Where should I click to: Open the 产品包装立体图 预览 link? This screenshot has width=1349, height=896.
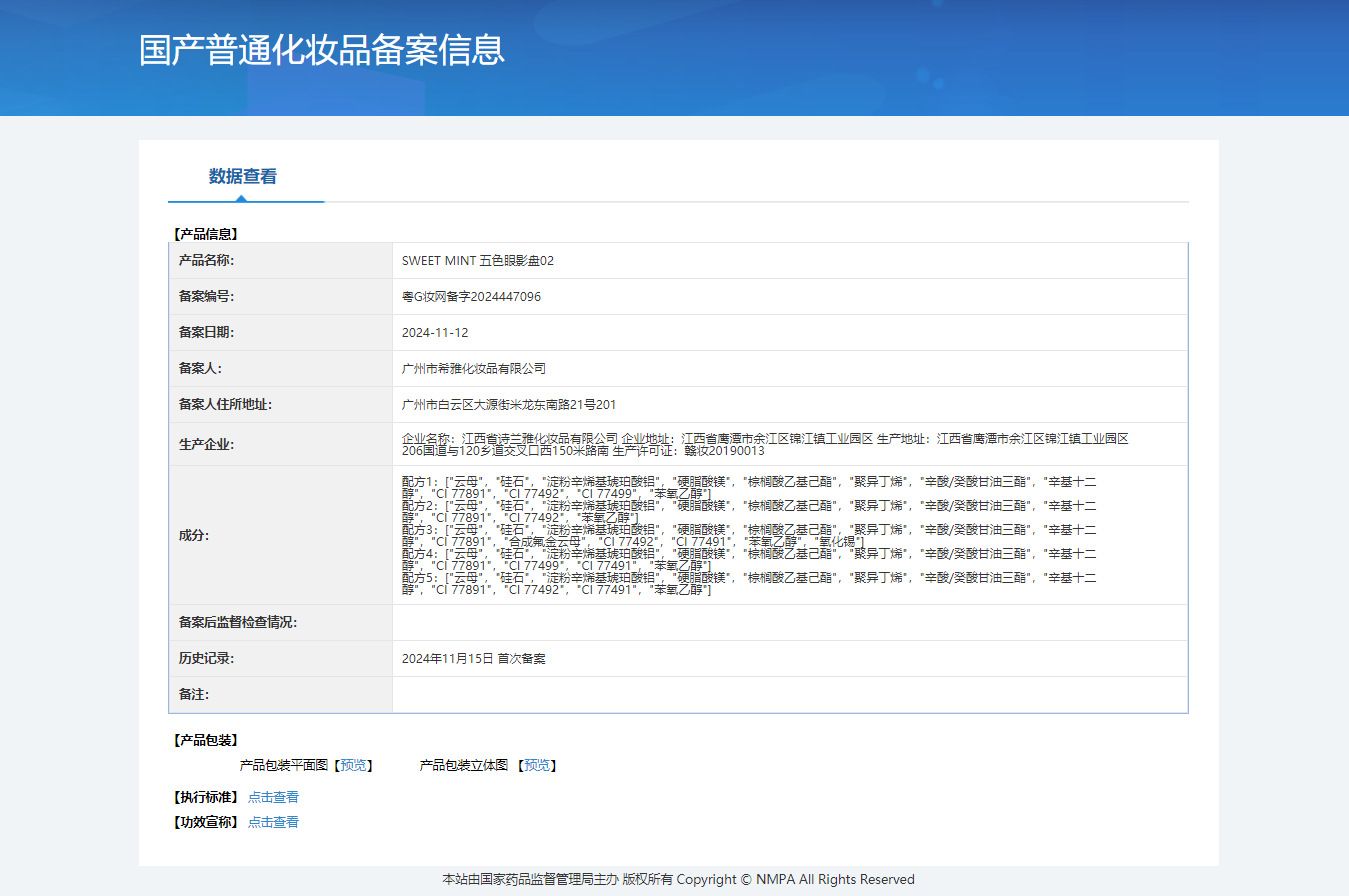[x=537, y=765]
